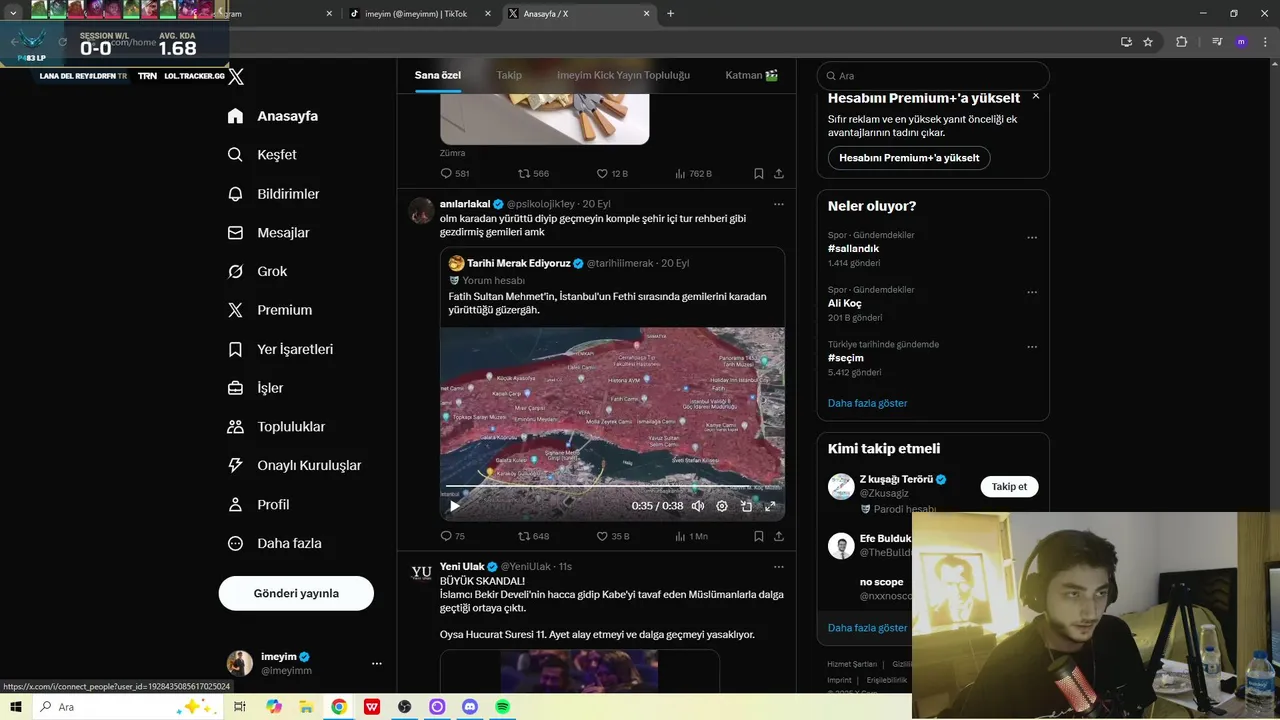Click the Ara search field on X

(x=933, y=76)
